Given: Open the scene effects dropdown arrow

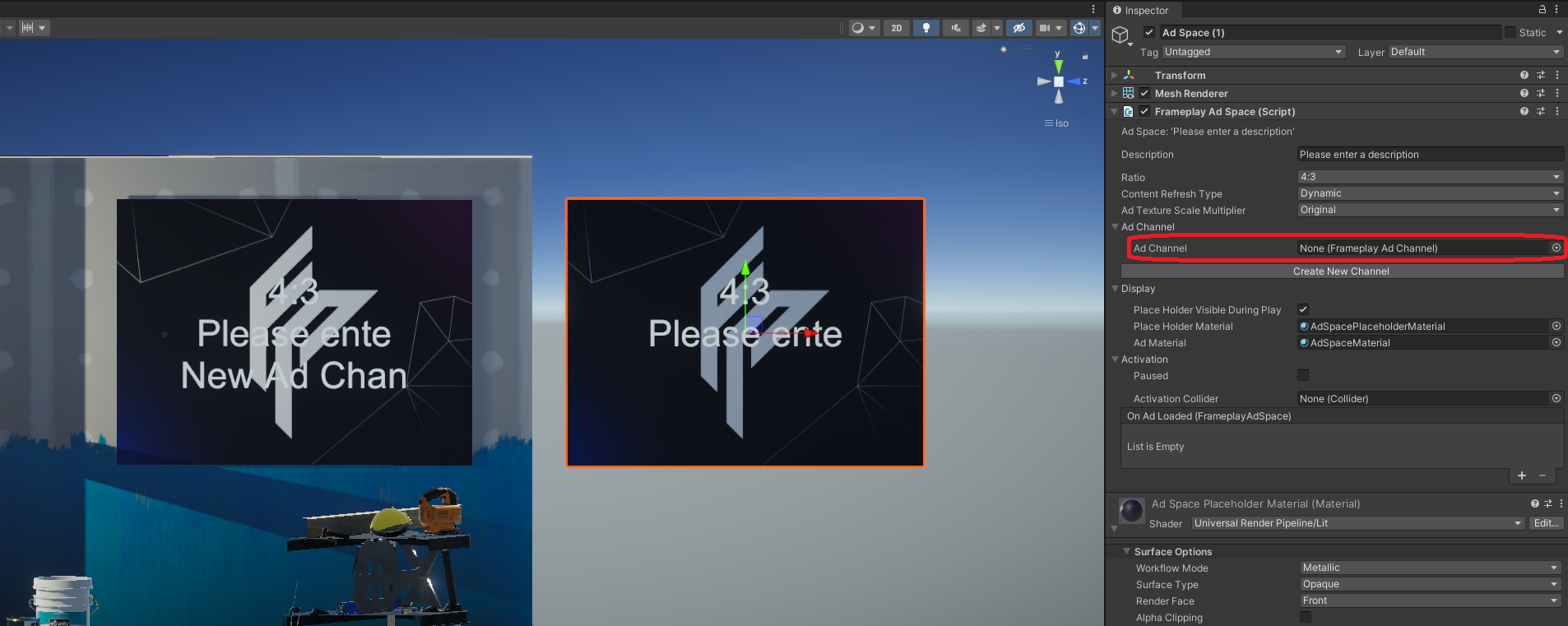Looking at the screenshot, I should pyautogui.click(x=997, y=28).
